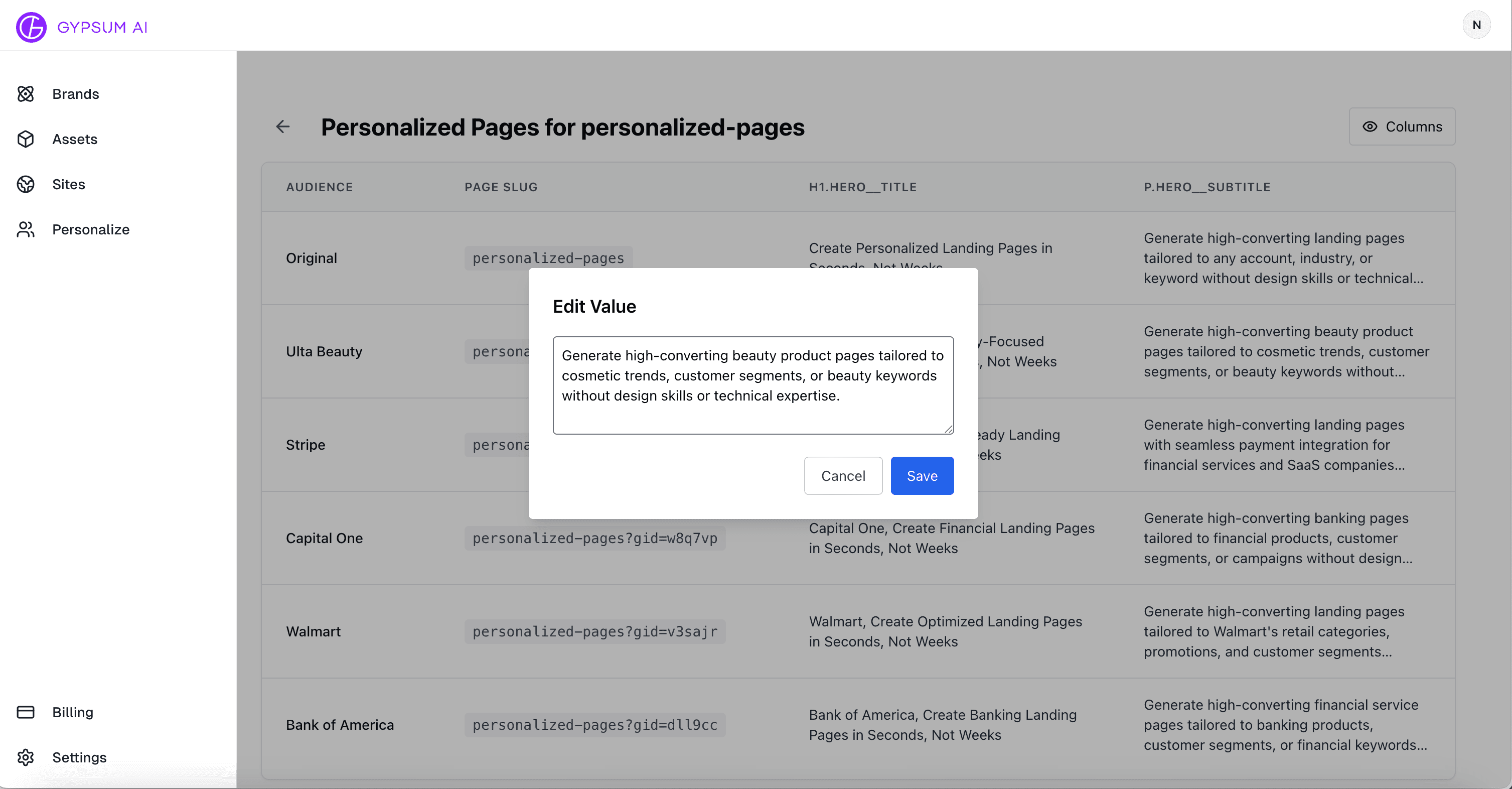Click the personalized-pages slug in Original row
Image resolution: width=1512 pixels, height=789 pixels.
[x=548, y=258]
